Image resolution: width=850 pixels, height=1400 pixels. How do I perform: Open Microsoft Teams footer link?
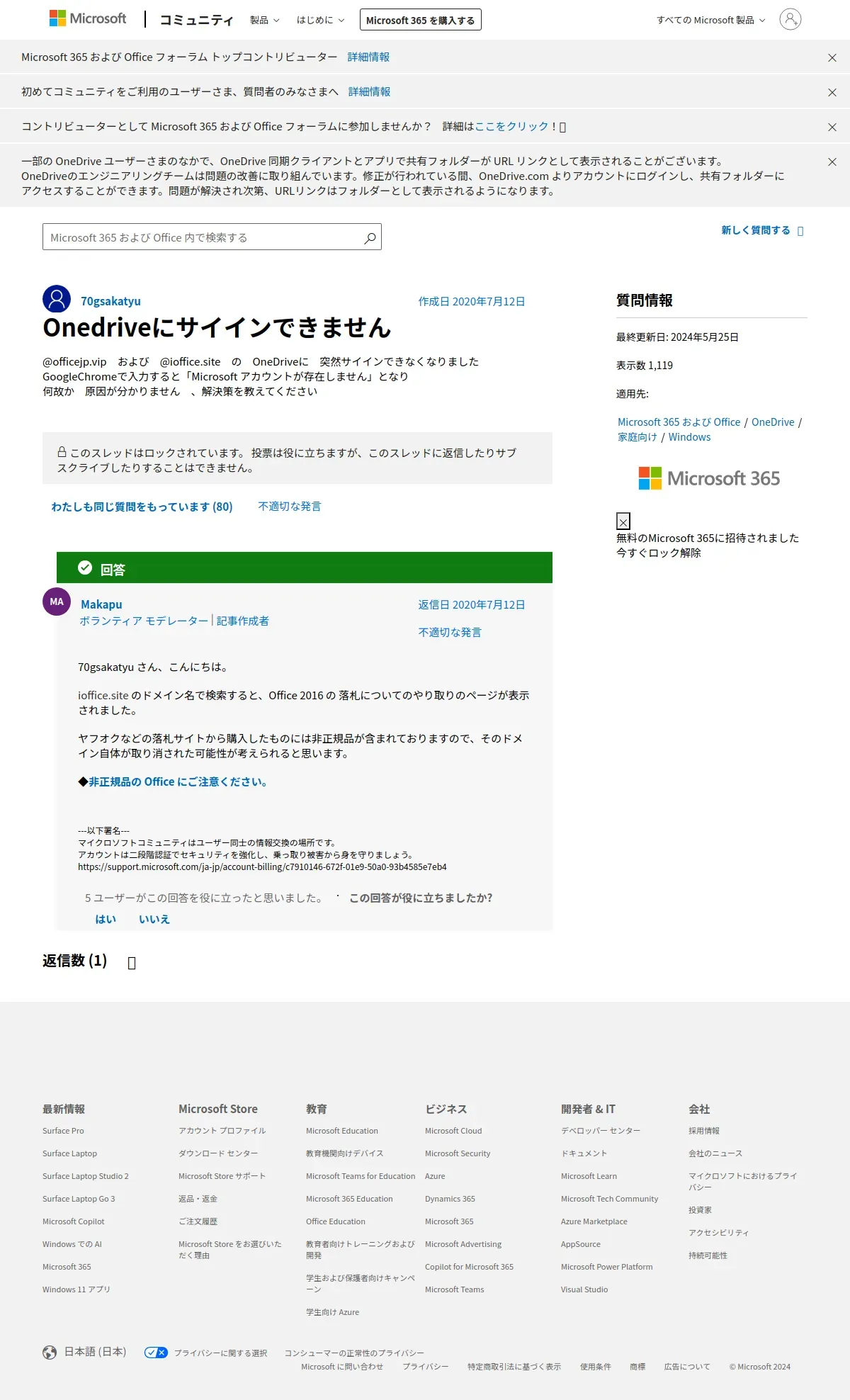(x=455, y=1289)
